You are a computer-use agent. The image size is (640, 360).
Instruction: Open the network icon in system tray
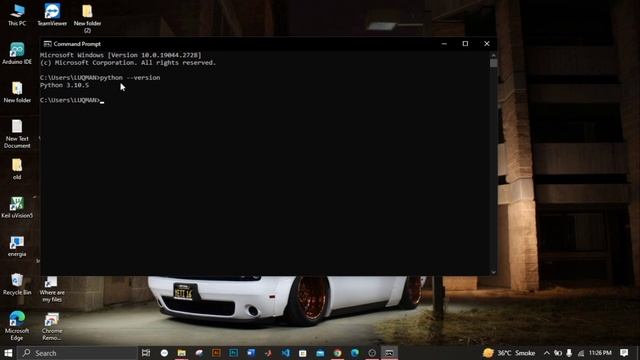click(x=580, y=353)
